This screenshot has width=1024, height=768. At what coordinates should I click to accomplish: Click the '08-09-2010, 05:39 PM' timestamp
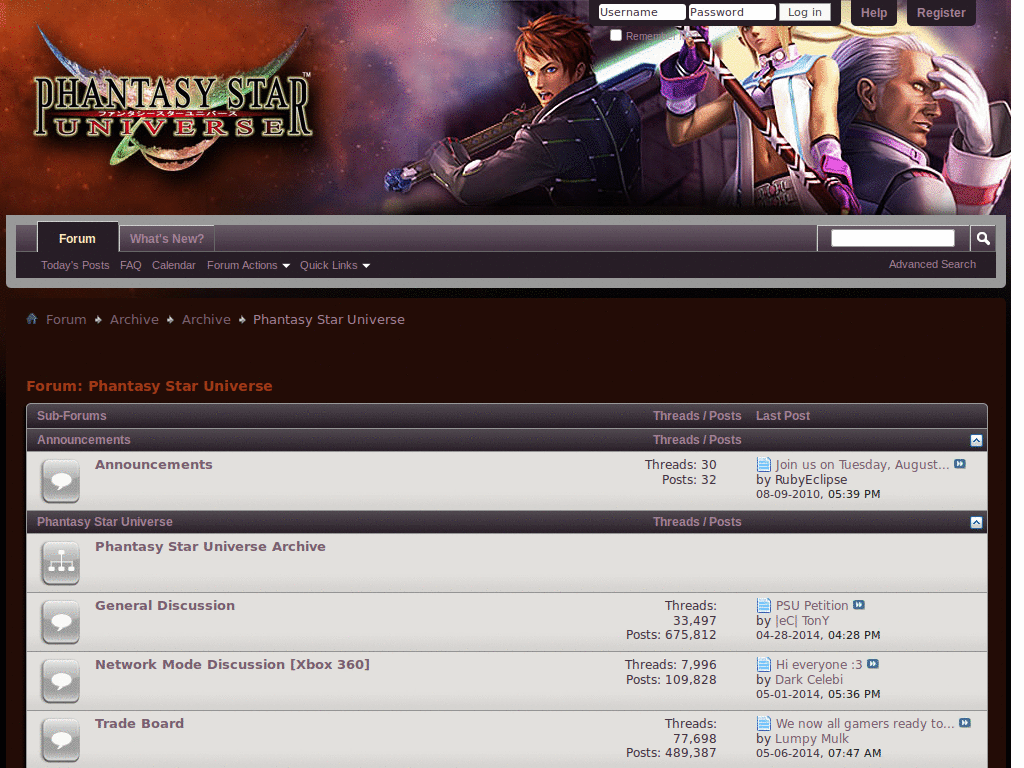[x=818, y=494]
